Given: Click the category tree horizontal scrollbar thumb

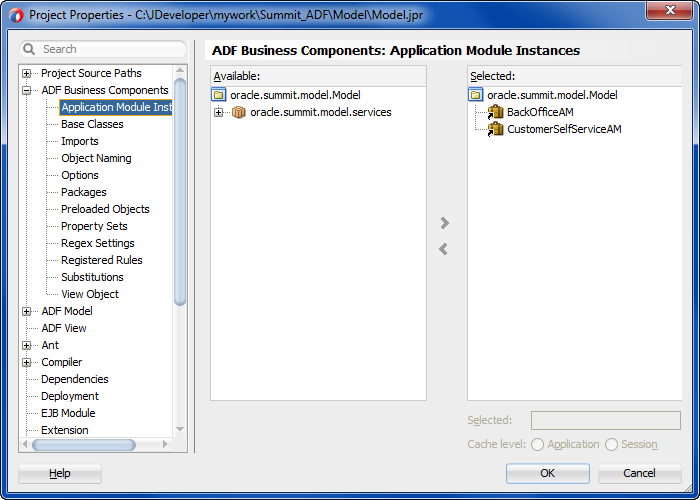Looking at the screenshot, I should pyautogui.click(x=84, y=445).
